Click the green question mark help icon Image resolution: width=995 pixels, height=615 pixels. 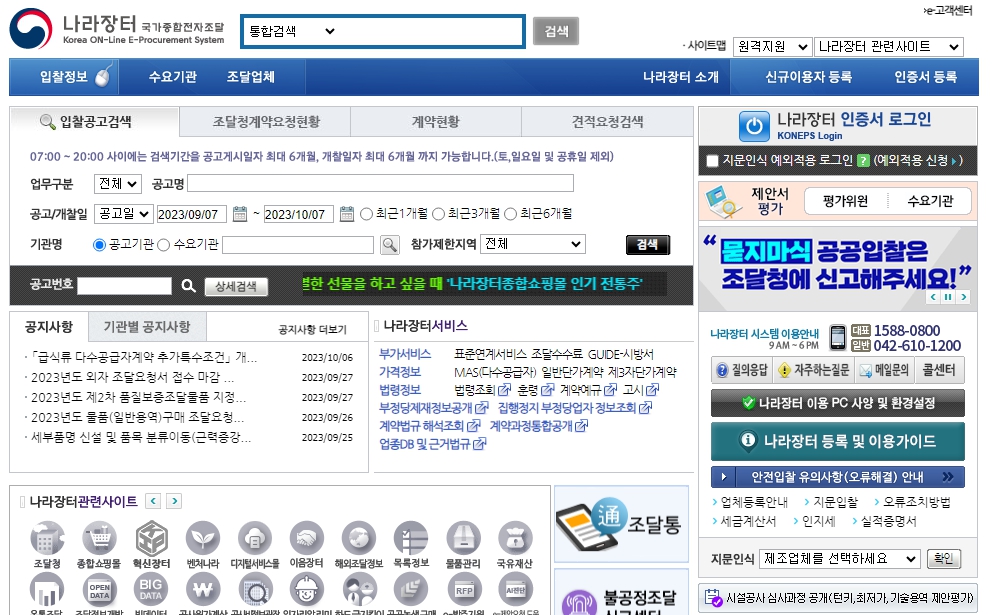point(863,161)
